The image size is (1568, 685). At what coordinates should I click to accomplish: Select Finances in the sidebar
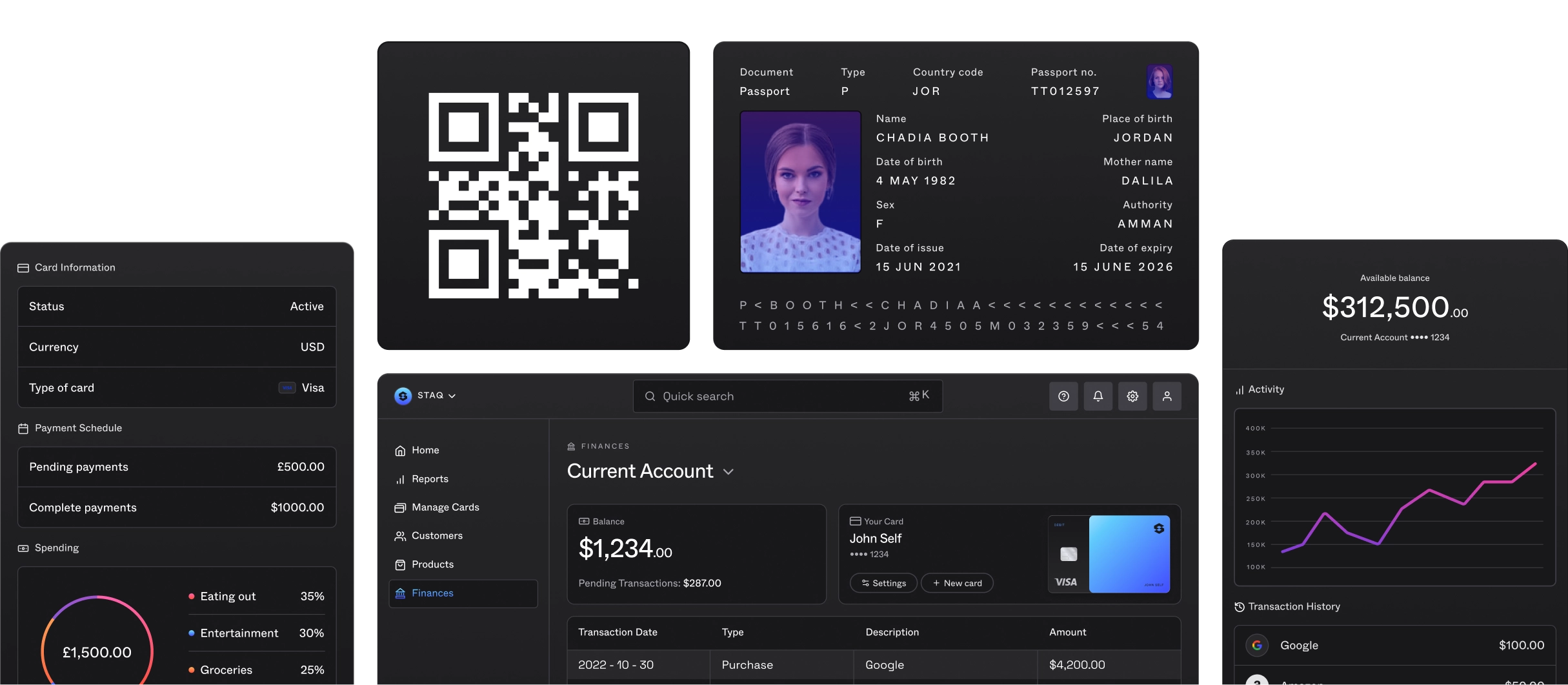tap(432, 593)
